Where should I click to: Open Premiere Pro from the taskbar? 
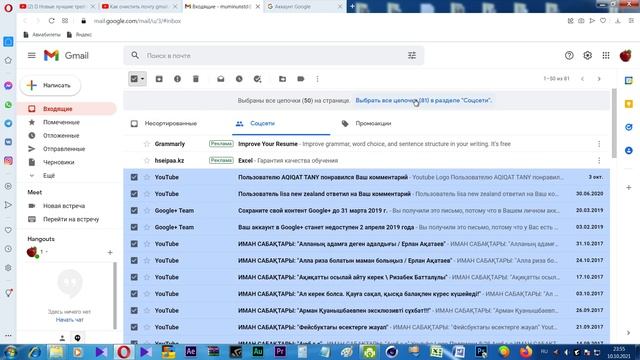point(280,351)
